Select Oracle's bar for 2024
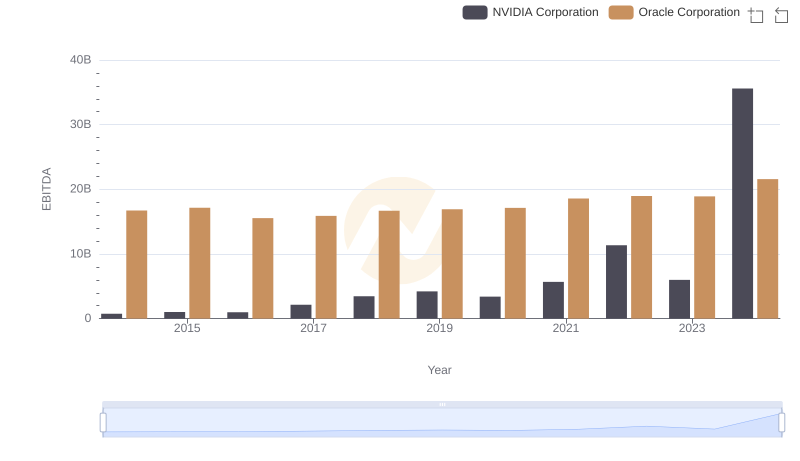The height and width of the screenshot is (461, 800). [x=767, y=249]
